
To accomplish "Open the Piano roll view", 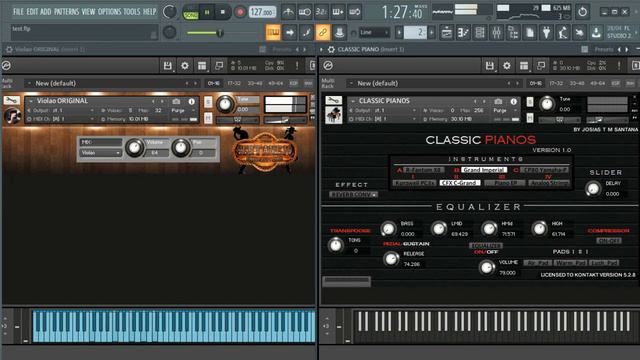I will click(x=463, y=32).
